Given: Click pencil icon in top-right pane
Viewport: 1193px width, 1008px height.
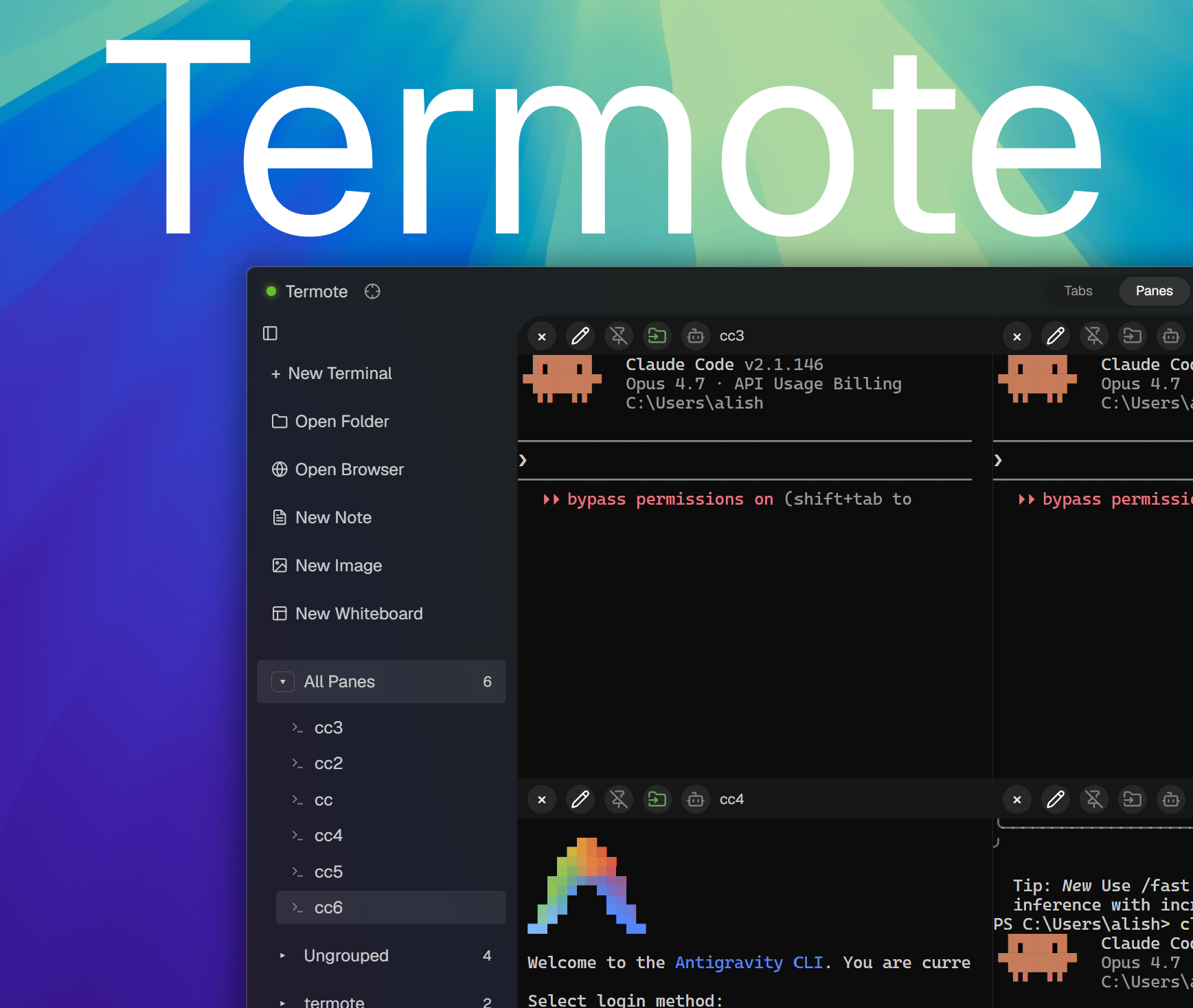Looking at the screenshot, I should (x=1056, y=336).
